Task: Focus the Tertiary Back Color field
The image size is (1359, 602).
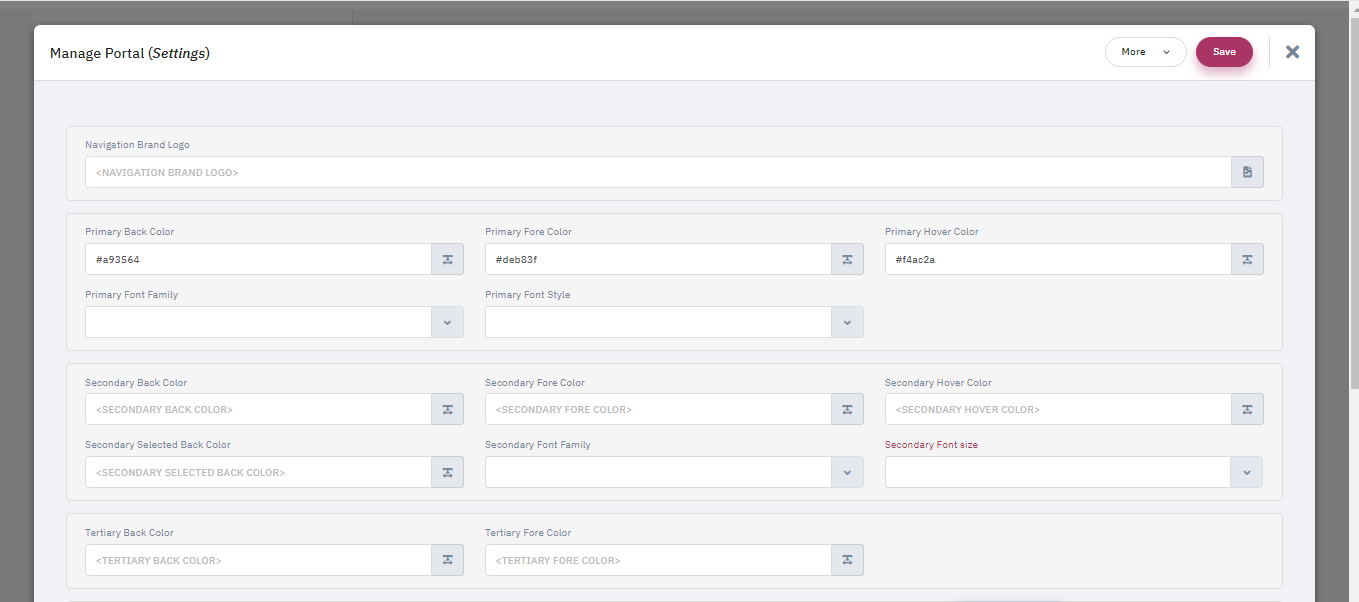Action: click(258, 560)
